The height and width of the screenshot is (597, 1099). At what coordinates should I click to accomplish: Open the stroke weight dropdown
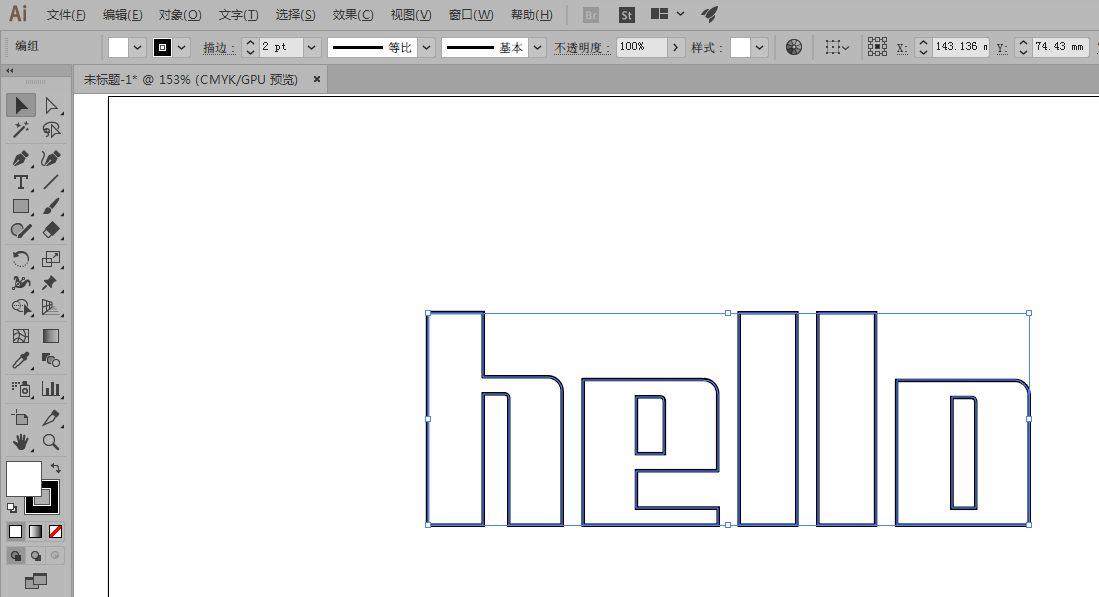(312, 48)
